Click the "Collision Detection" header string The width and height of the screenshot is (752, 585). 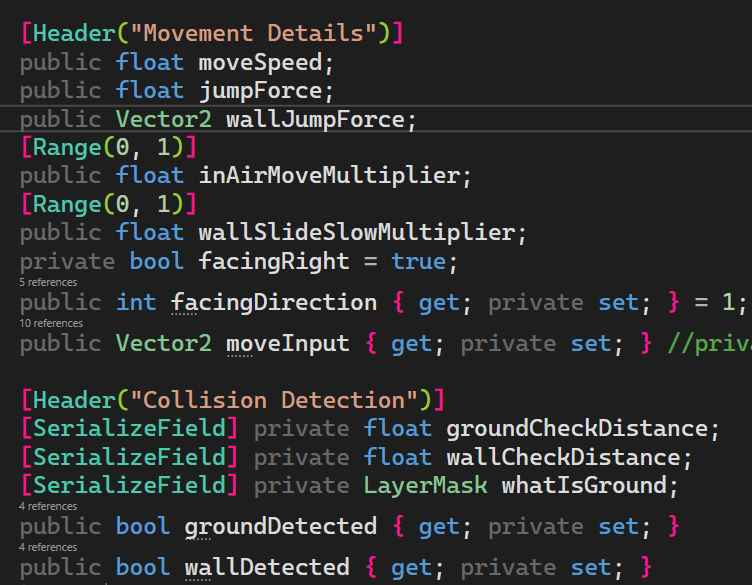[x=274, y=400]
